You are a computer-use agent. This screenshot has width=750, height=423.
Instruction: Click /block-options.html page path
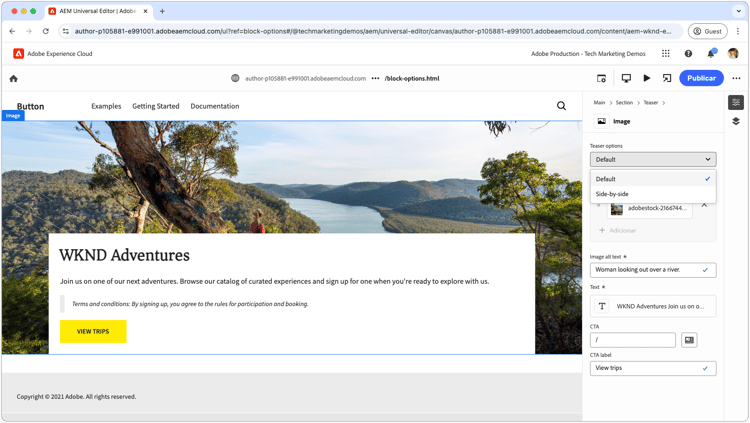[x=412, y=78]
